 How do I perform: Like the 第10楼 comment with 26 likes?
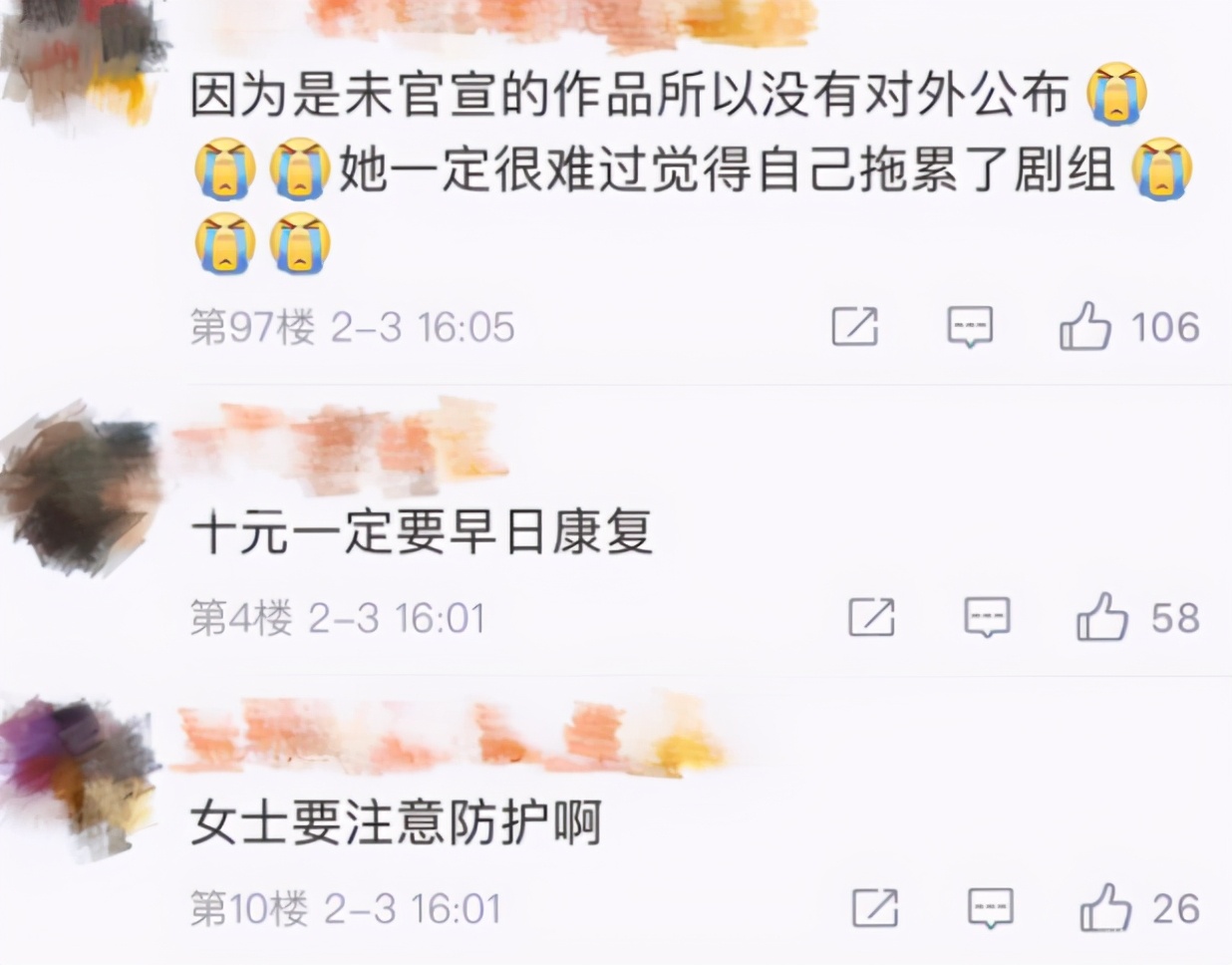pyautogui.click(x=1105, y=907)
